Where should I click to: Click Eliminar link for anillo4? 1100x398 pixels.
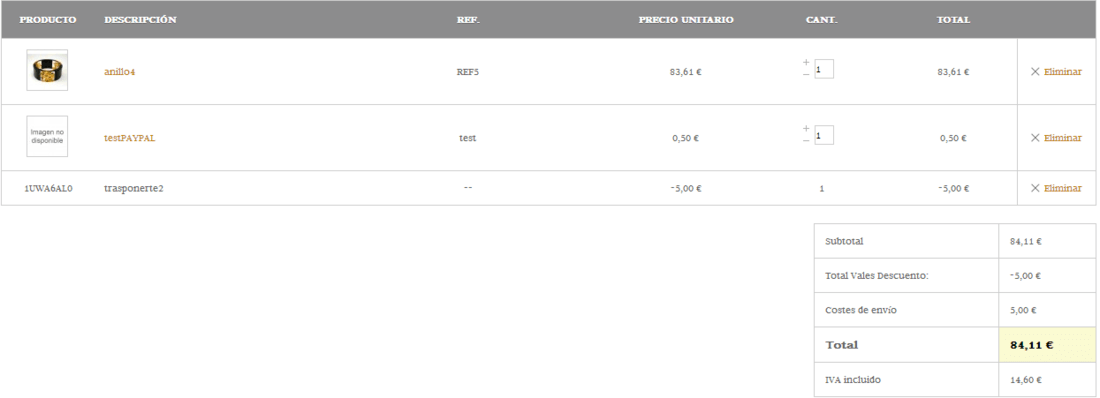tap(1063, 72)
